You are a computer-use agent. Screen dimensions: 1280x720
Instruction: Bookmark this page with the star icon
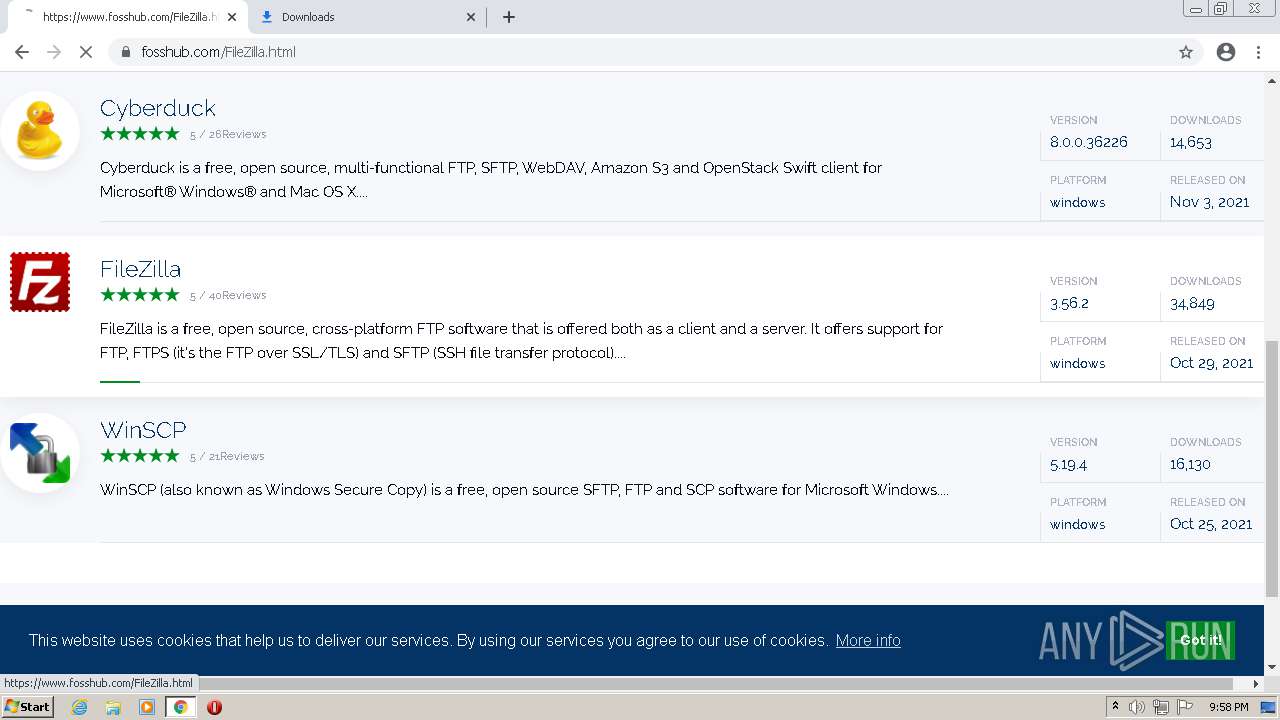[1186, 52]
